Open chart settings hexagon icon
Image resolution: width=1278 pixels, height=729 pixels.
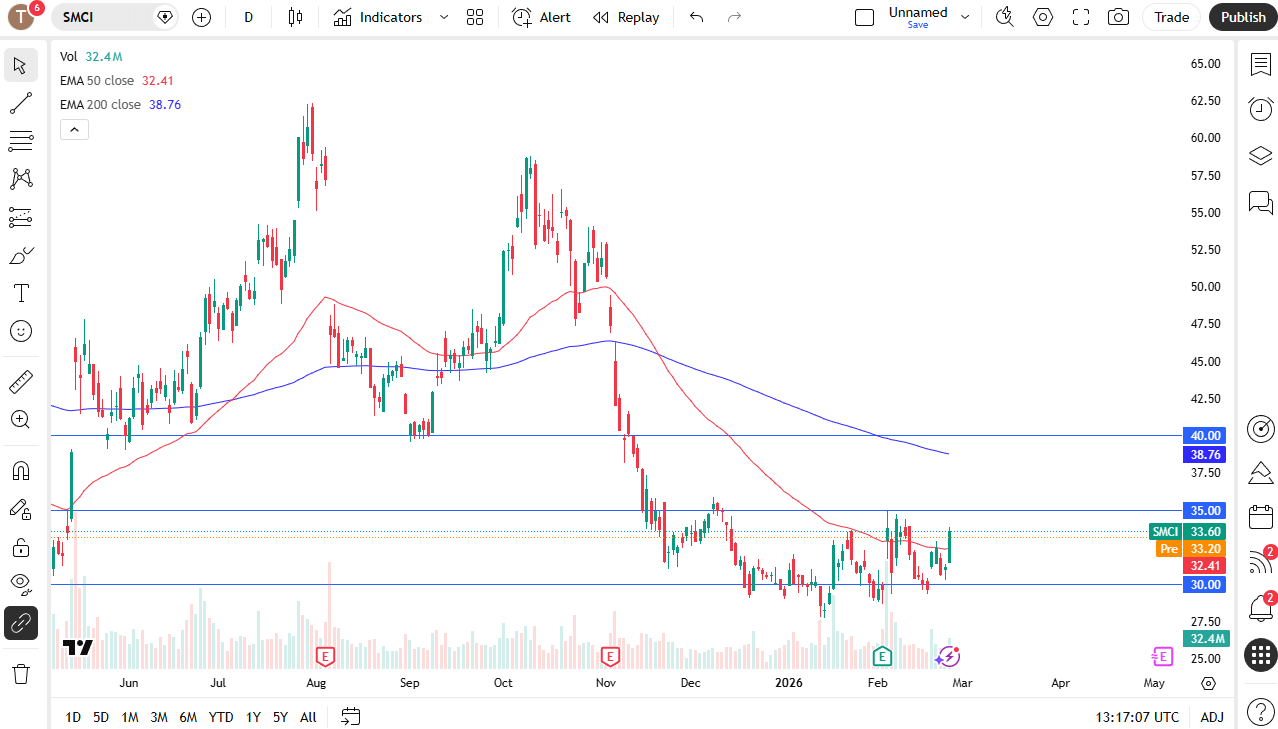(x=1043, y=17)
